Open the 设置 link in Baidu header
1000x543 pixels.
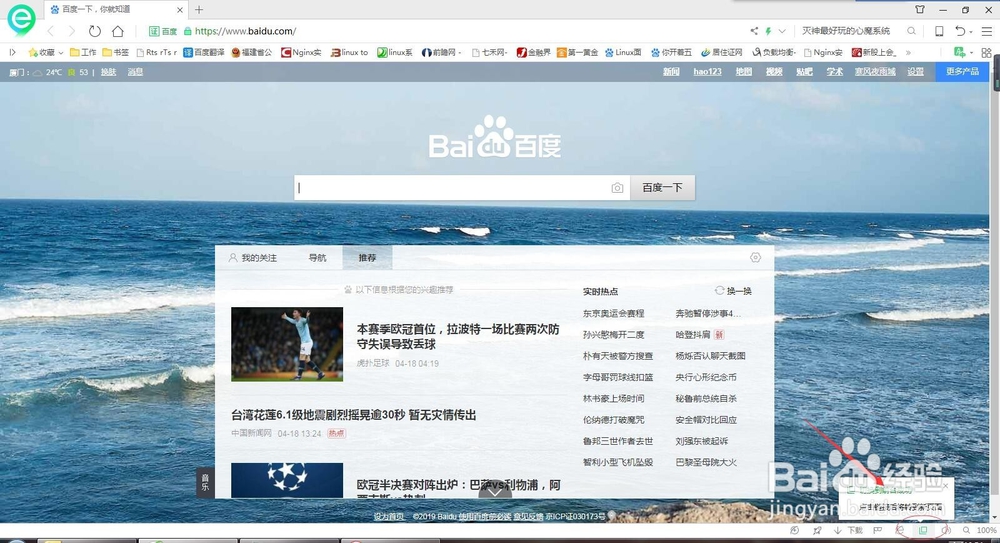[x=916, y=71]
